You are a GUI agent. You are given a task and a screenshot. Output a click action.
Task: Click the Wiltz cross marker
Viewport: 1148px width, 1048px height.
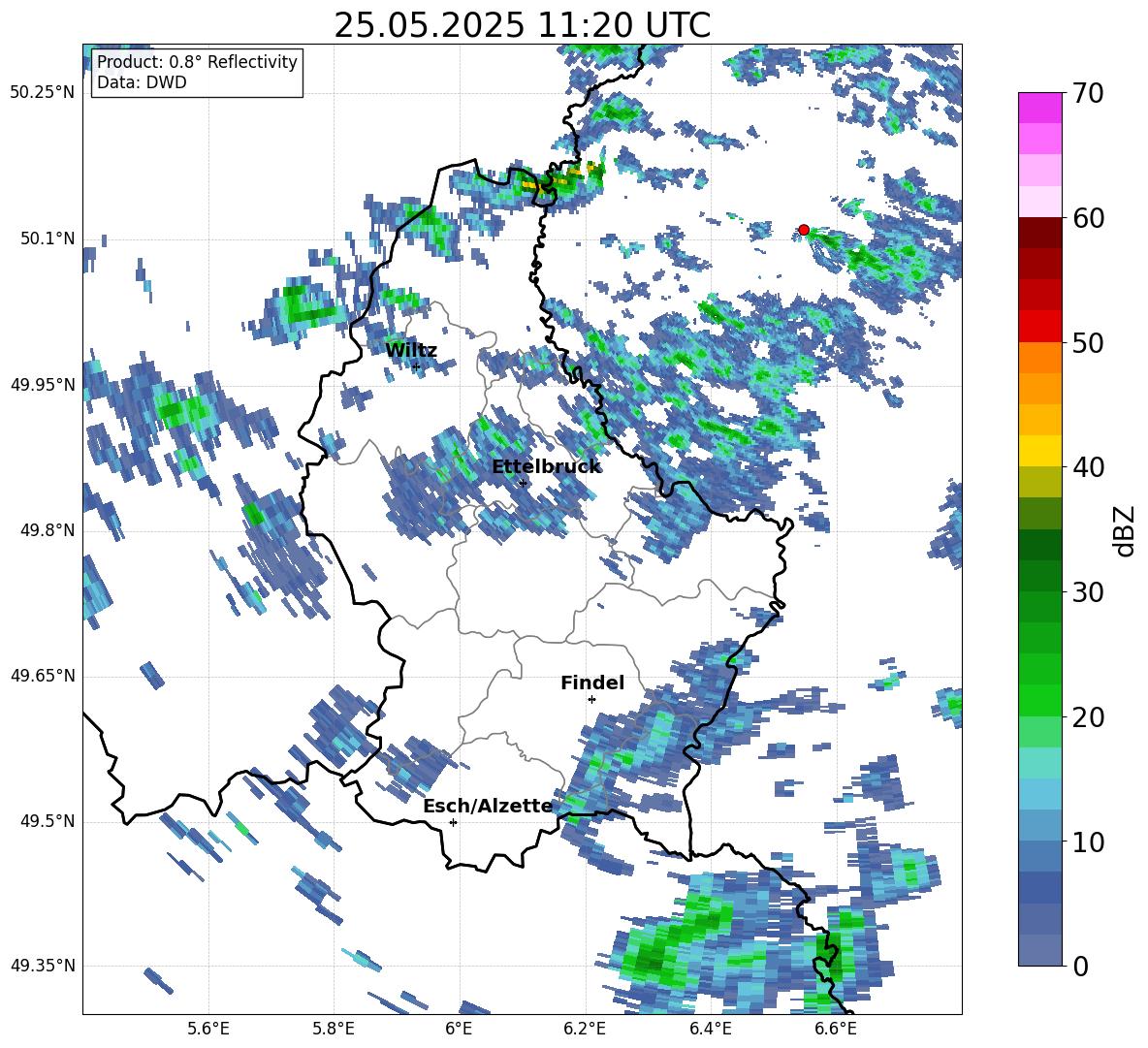[416, 365]
